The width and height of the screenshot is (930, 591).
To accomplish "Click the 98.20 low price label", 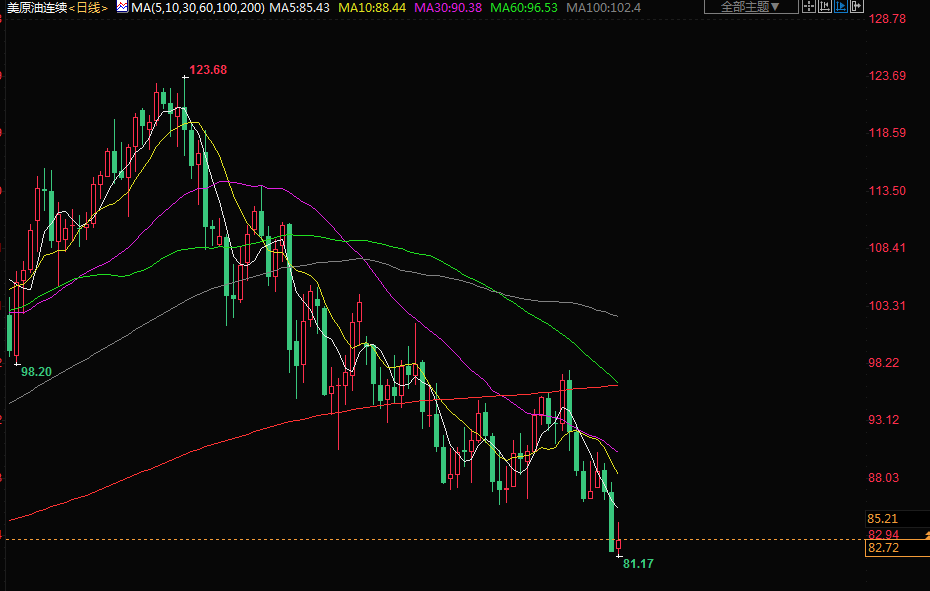I will tap(36, 371).
